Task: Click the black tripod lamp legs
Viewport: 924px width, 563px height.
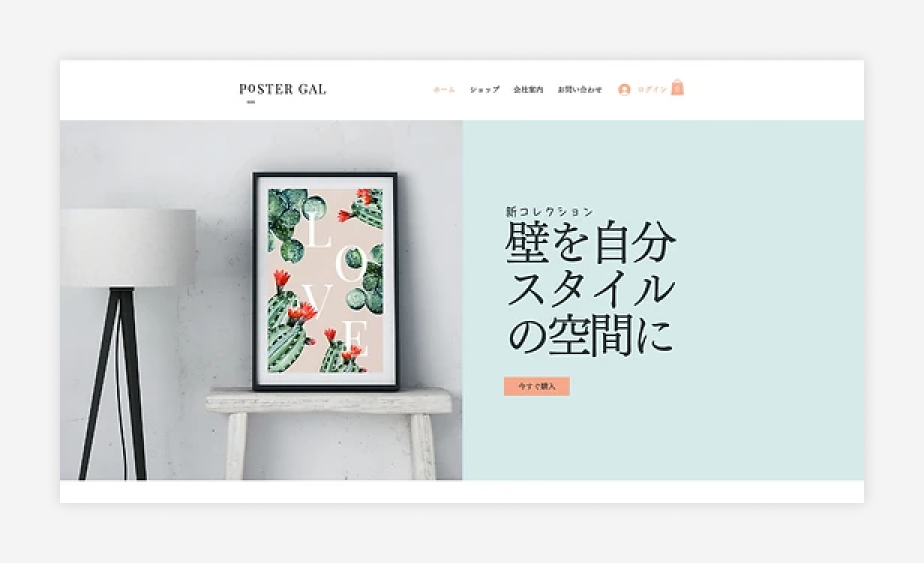Action: 114,383
